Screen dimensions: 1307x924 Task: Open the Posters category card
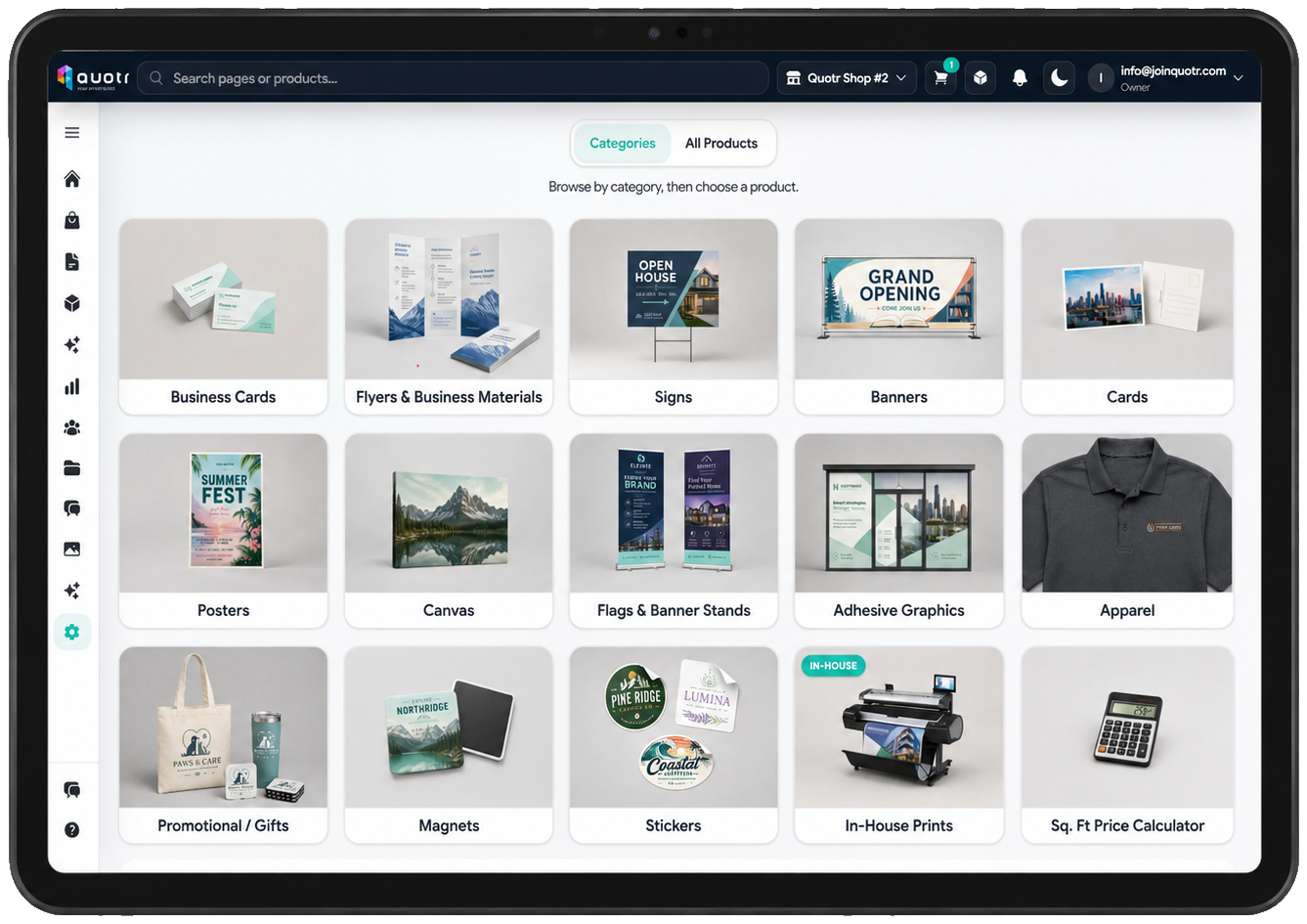tap(223, 530)
